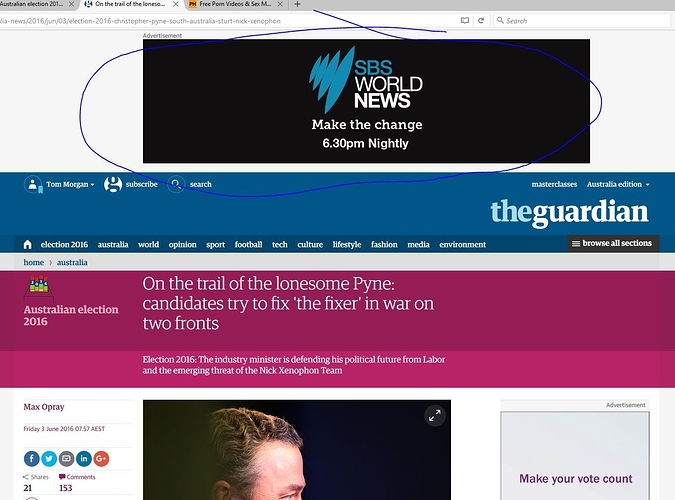The width and height of the screenshot is (675, 500).
Task: Open the 'Make your vote count' ad
Action: [575, 456]
